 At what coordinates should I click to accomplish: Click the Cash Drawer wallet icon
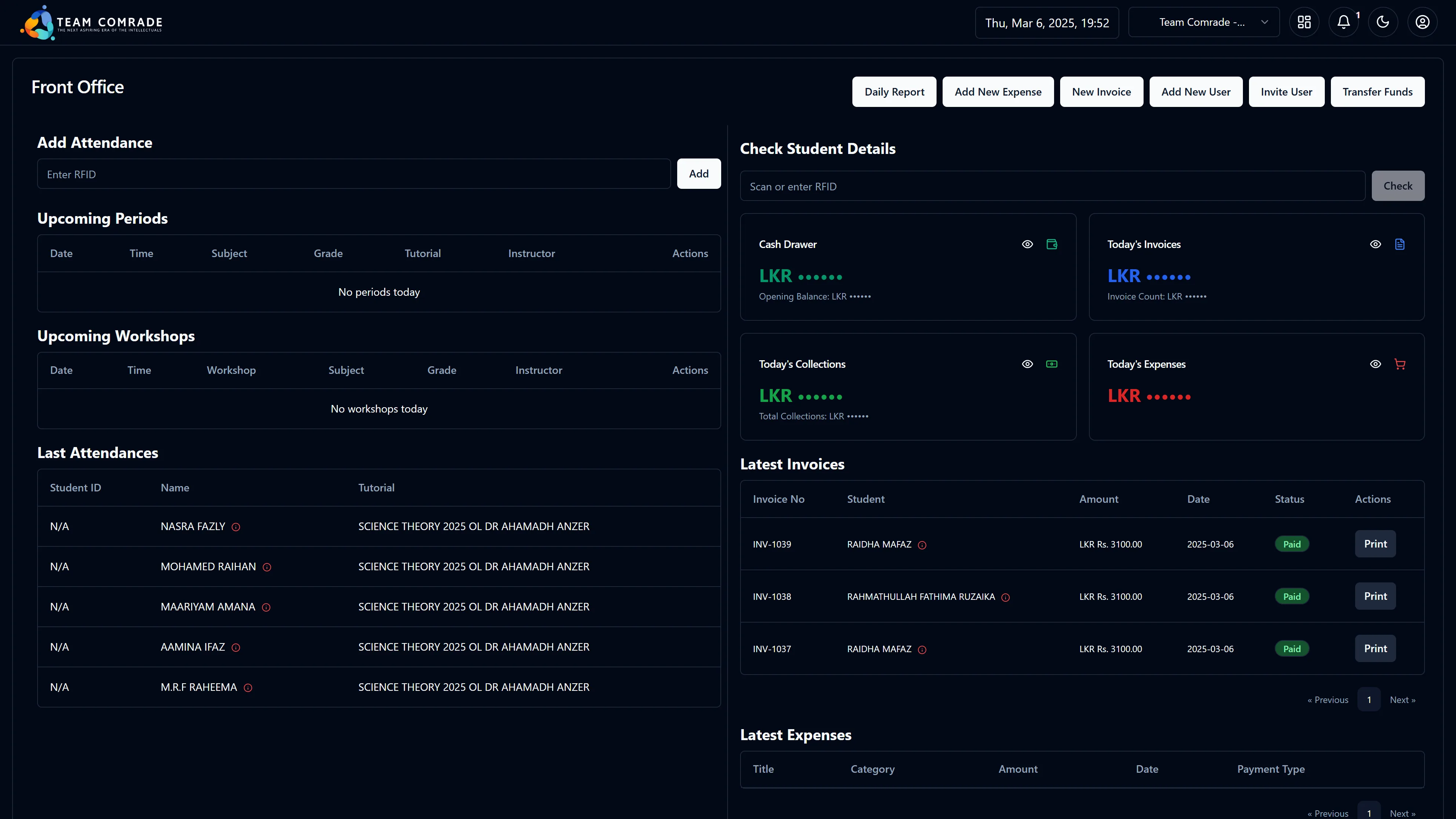click(x=1051, y=244)
